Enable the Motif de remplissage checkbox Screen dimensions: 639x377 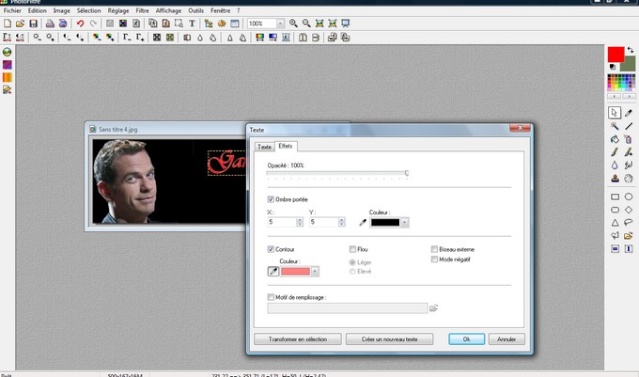(271, 297)
